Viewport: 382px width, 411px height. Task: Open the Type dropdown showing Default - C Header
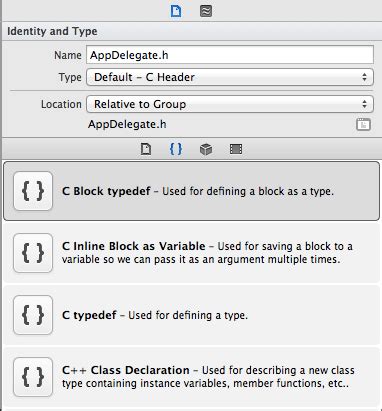click(x=230, y=77)
